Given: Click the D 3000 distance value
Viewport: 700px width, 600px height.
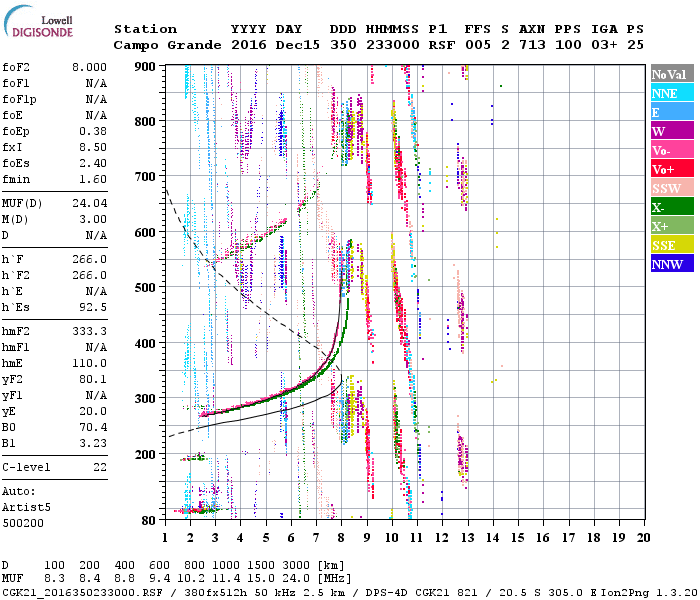Looking at the screenshot, I should pyautogui.click(x=296, y=565).
